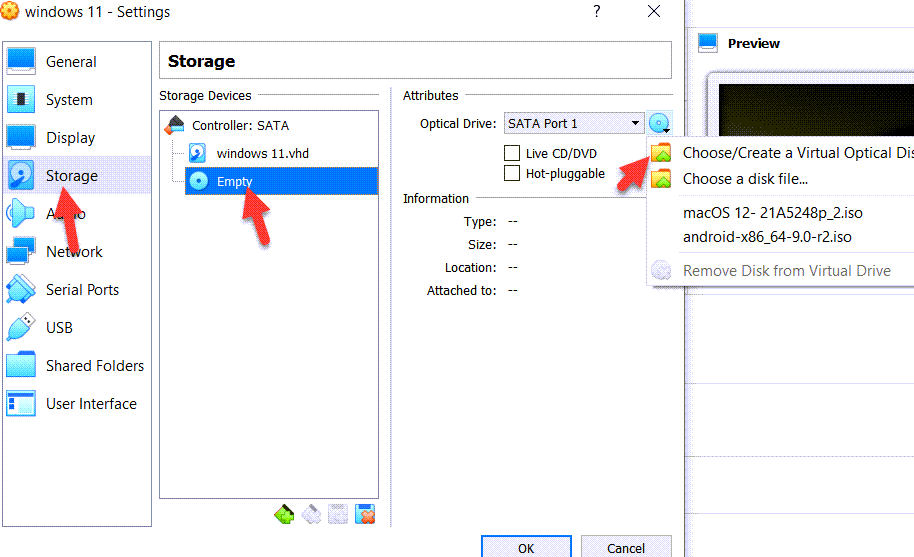The width and height of the screenshot is (914, 557).
Task: Click folder icon beside Choose a disk file
Action: pyautogui.click(x=661, y=178)
